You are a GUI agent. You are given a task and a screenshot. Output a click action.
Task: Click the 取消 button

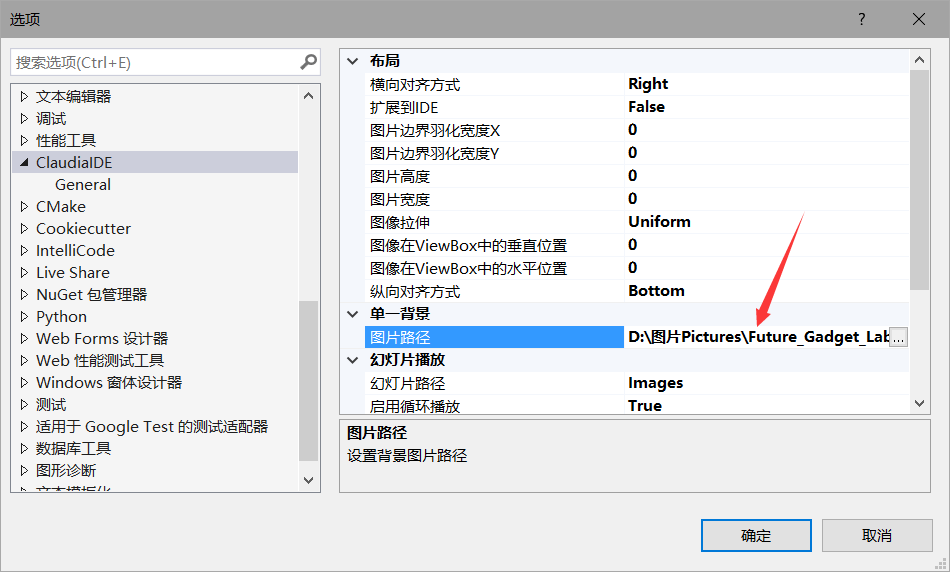click(876, 535)
